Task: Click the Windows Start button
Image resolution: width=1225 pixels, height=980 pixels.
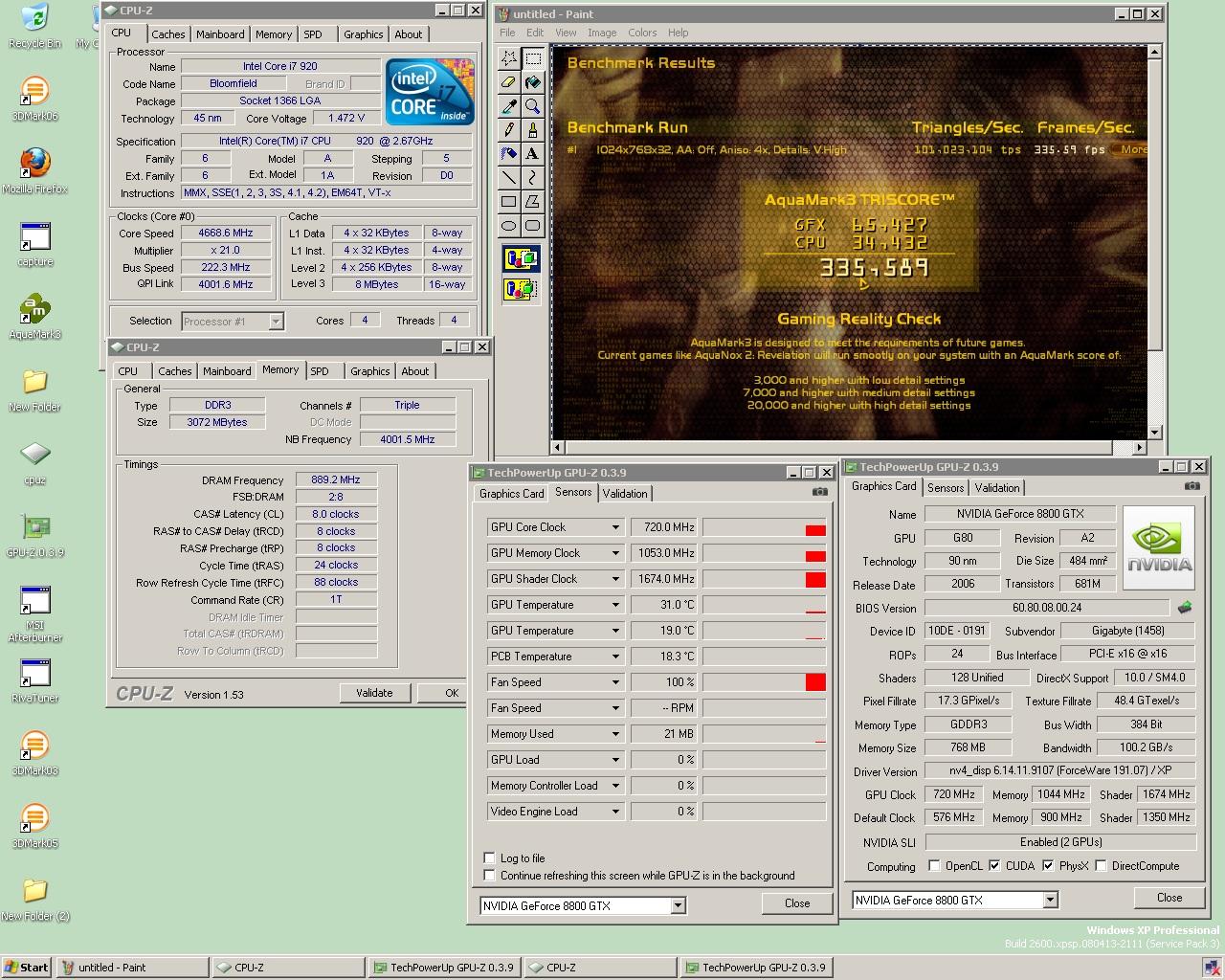Action: click(27, 968)
